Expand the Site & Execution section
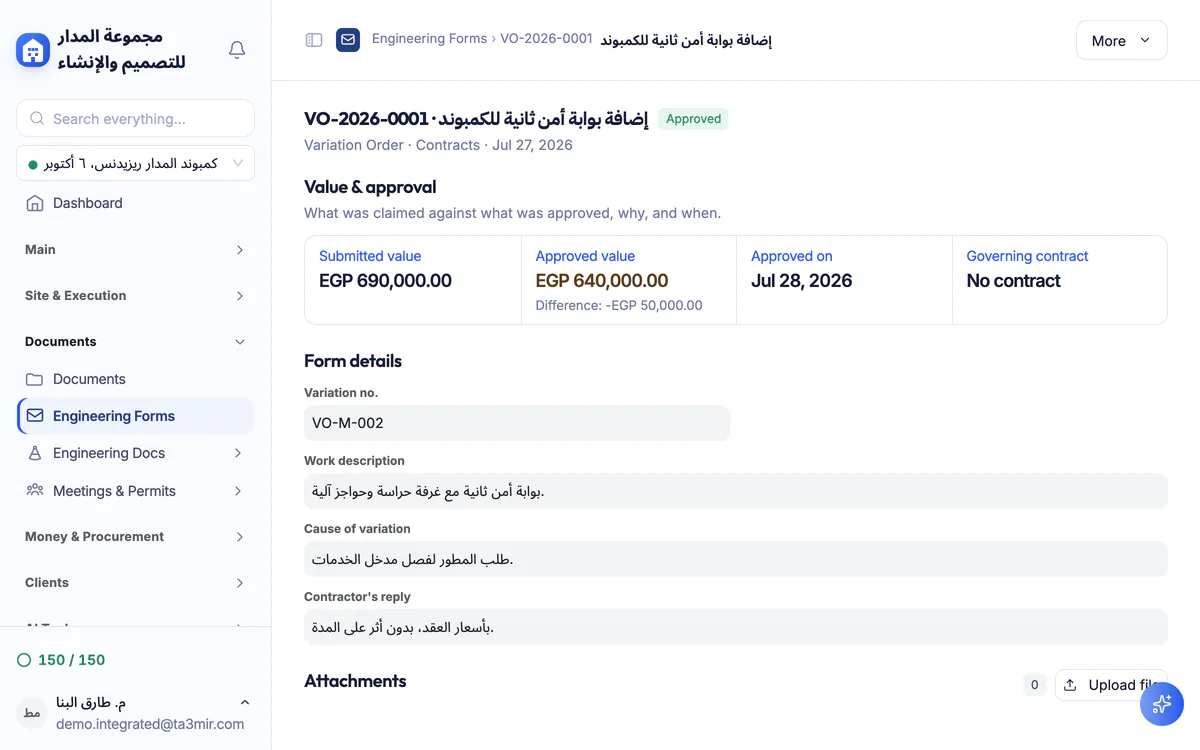 tap(135, 296)
